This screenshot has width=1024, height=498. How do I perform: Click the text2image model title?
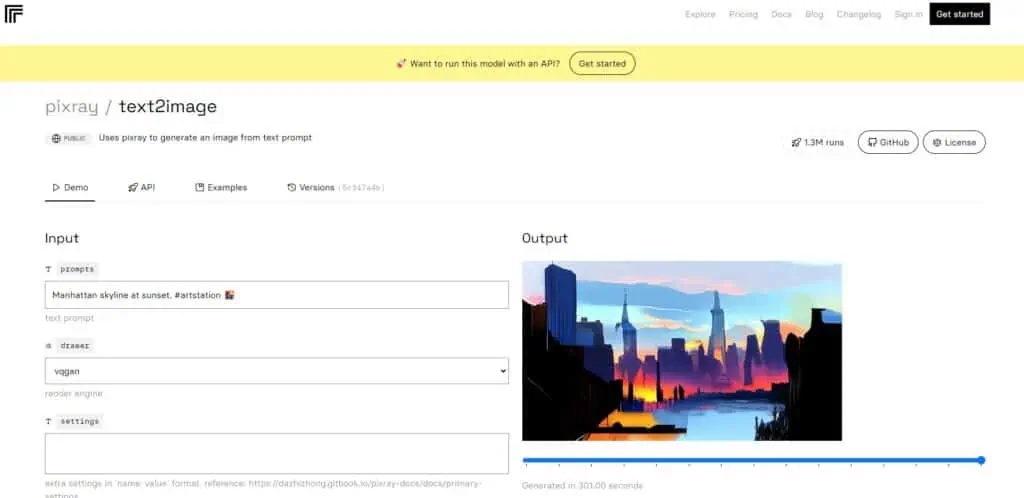click(x=168, y=106)
